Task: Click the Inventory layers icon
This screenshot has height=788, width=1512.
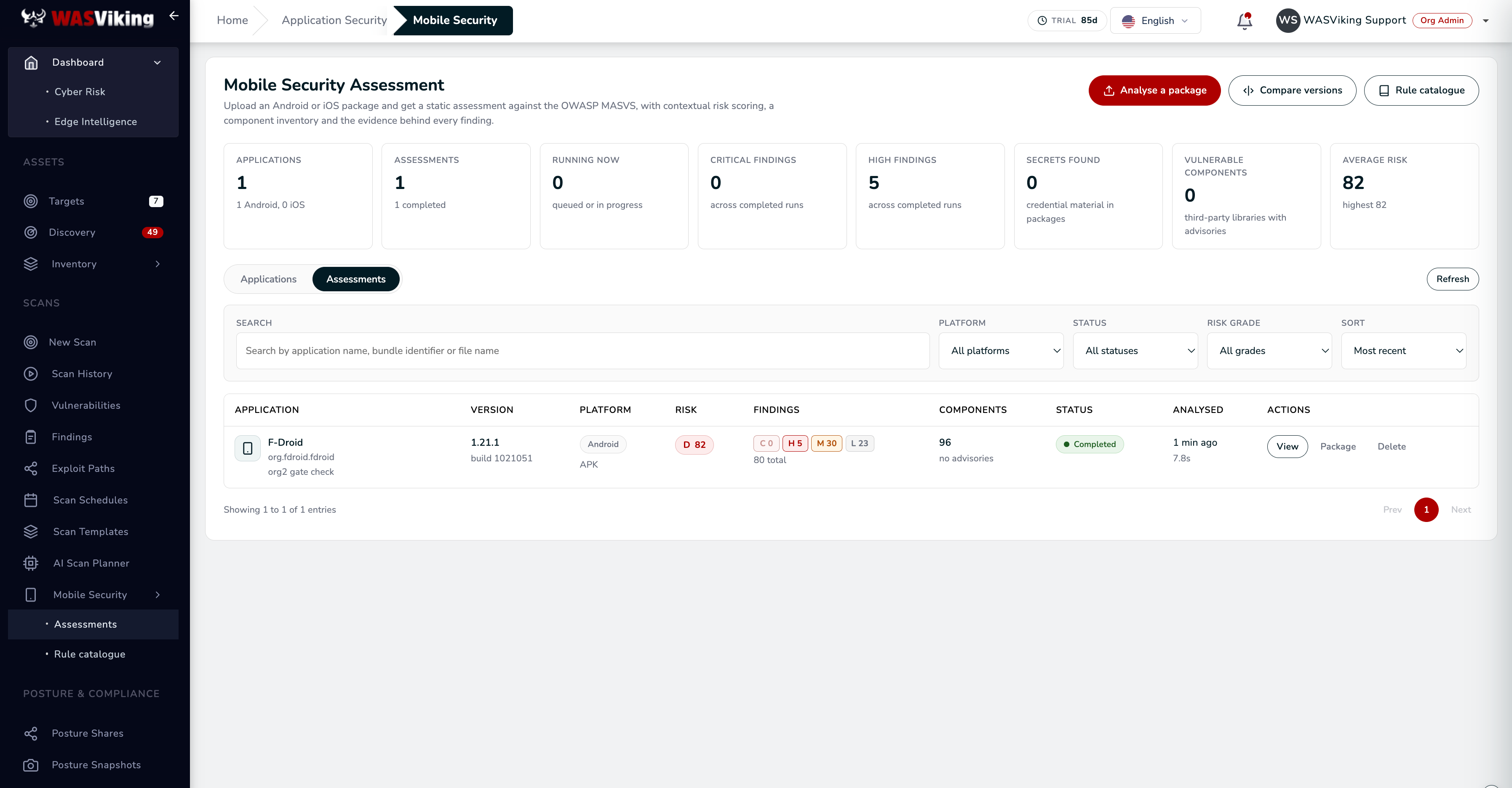Action: pos(30,264)
